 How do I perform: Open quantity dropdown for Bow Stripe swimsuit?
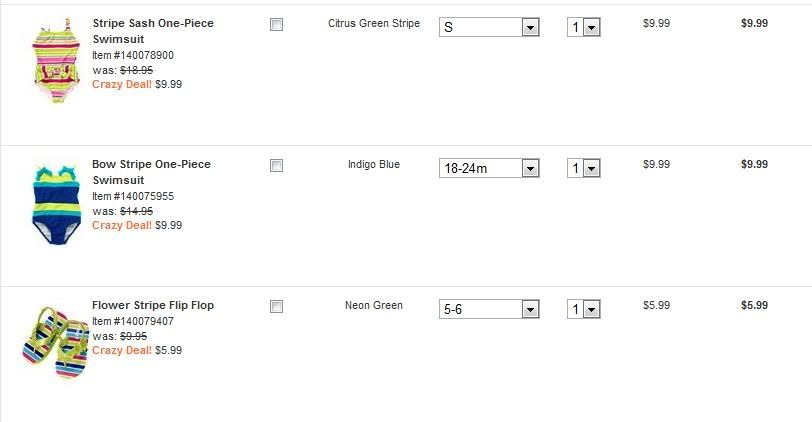583,169
